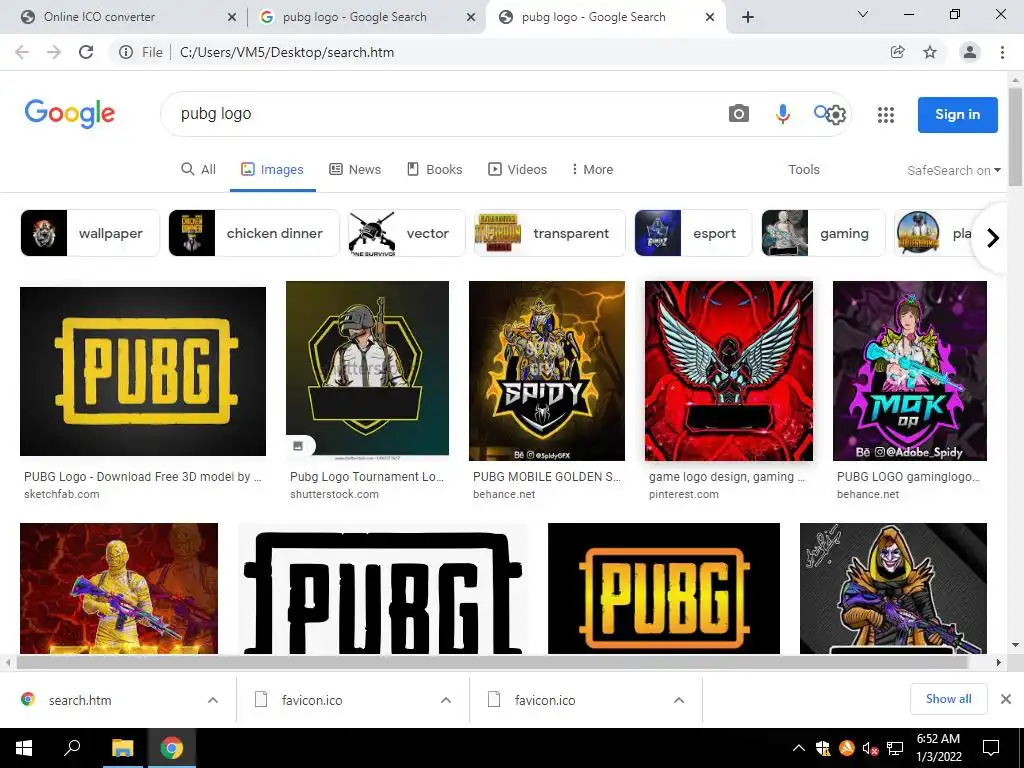
Task: Select the vector suggestion chip
Action: (406, 233)
